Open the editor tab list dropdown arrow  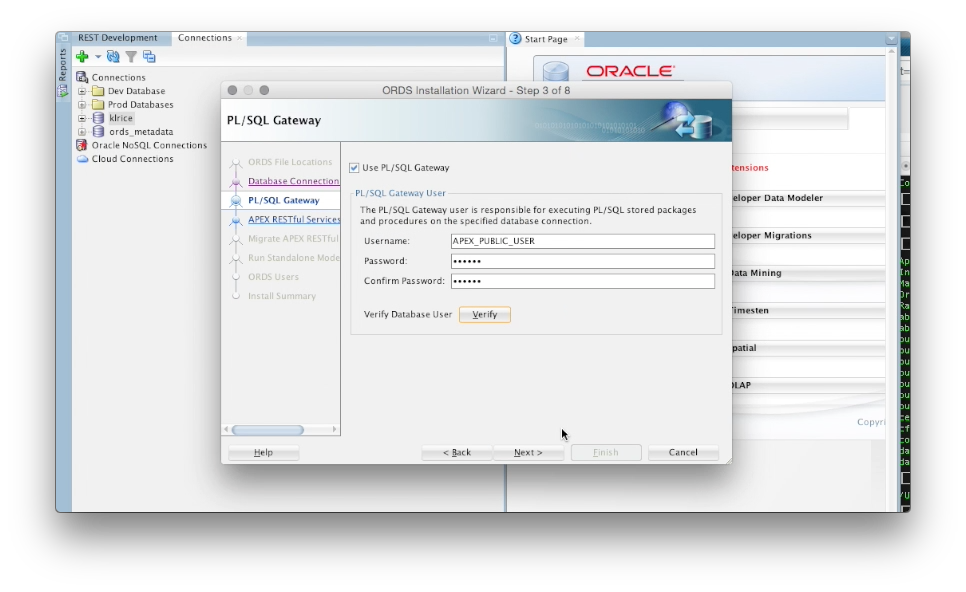click(891, 39)
